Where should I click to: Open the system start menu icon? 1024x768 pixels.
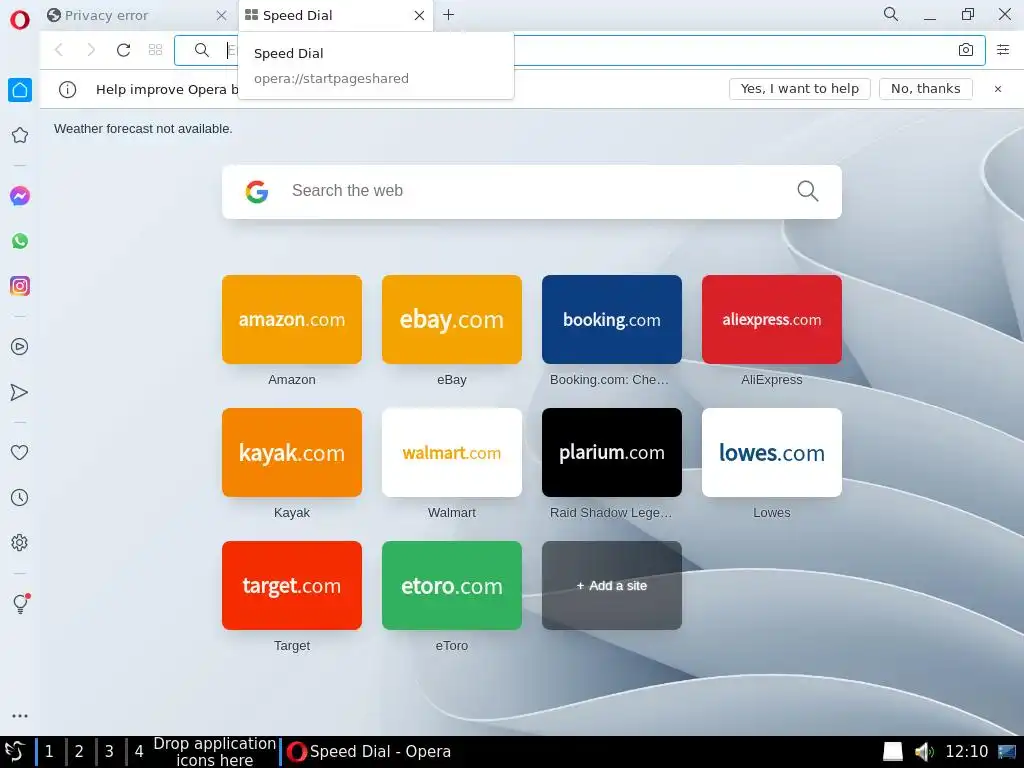(x=15, y=752)
